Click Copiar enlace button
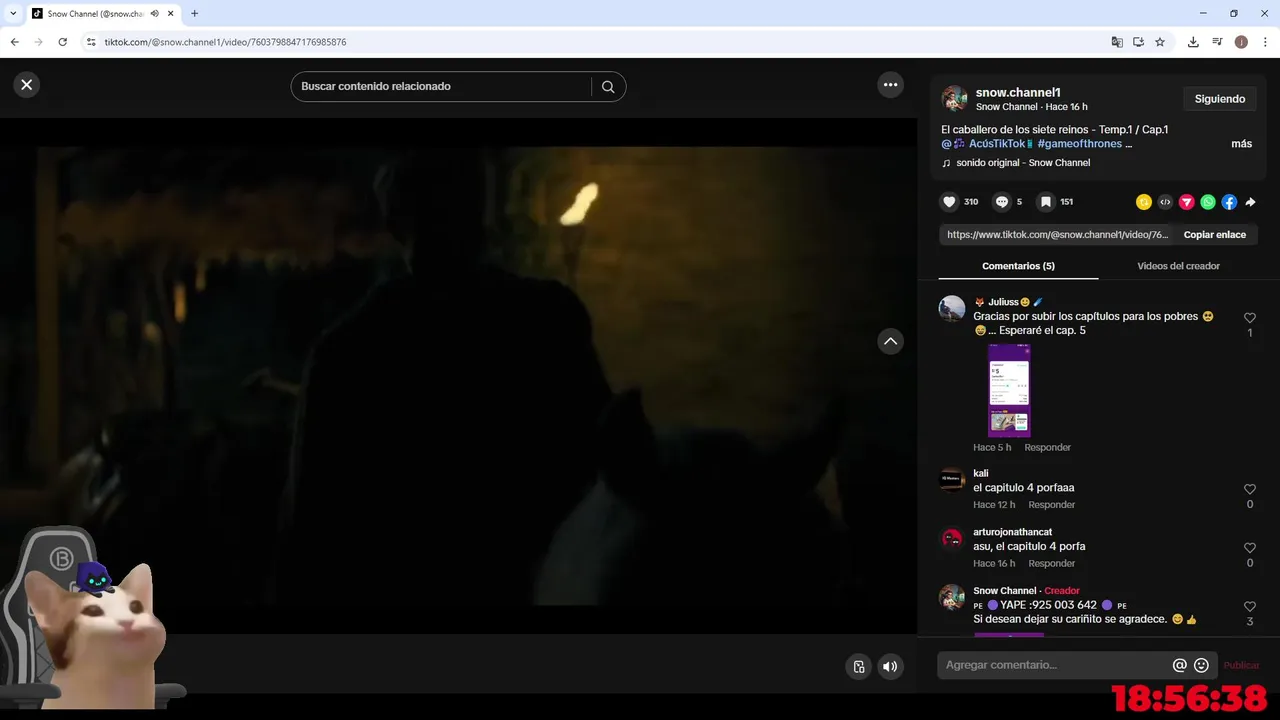The height and width of the screenshot is (720, 1280). (x=1215, y=235)
